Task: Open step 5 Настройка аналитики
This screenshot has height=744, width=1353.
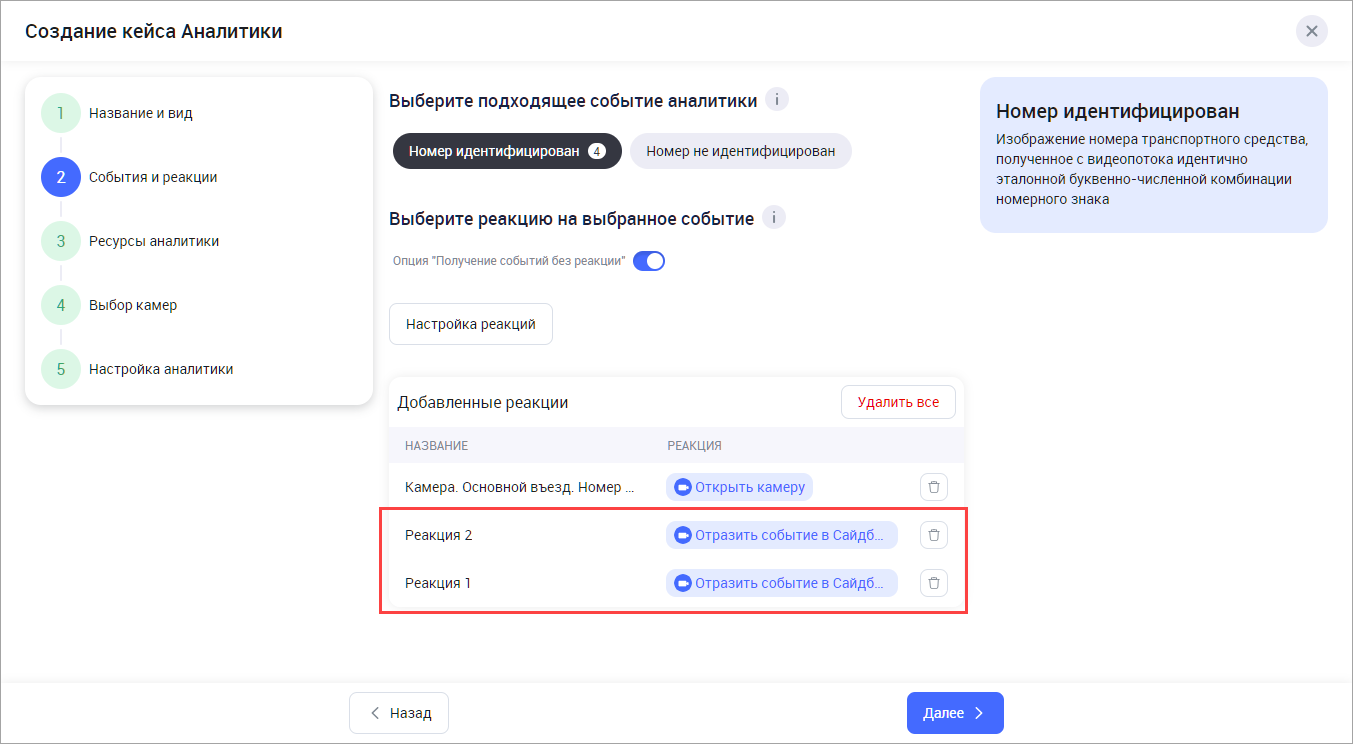Action: pyautogui.click(x=160, y=369)
